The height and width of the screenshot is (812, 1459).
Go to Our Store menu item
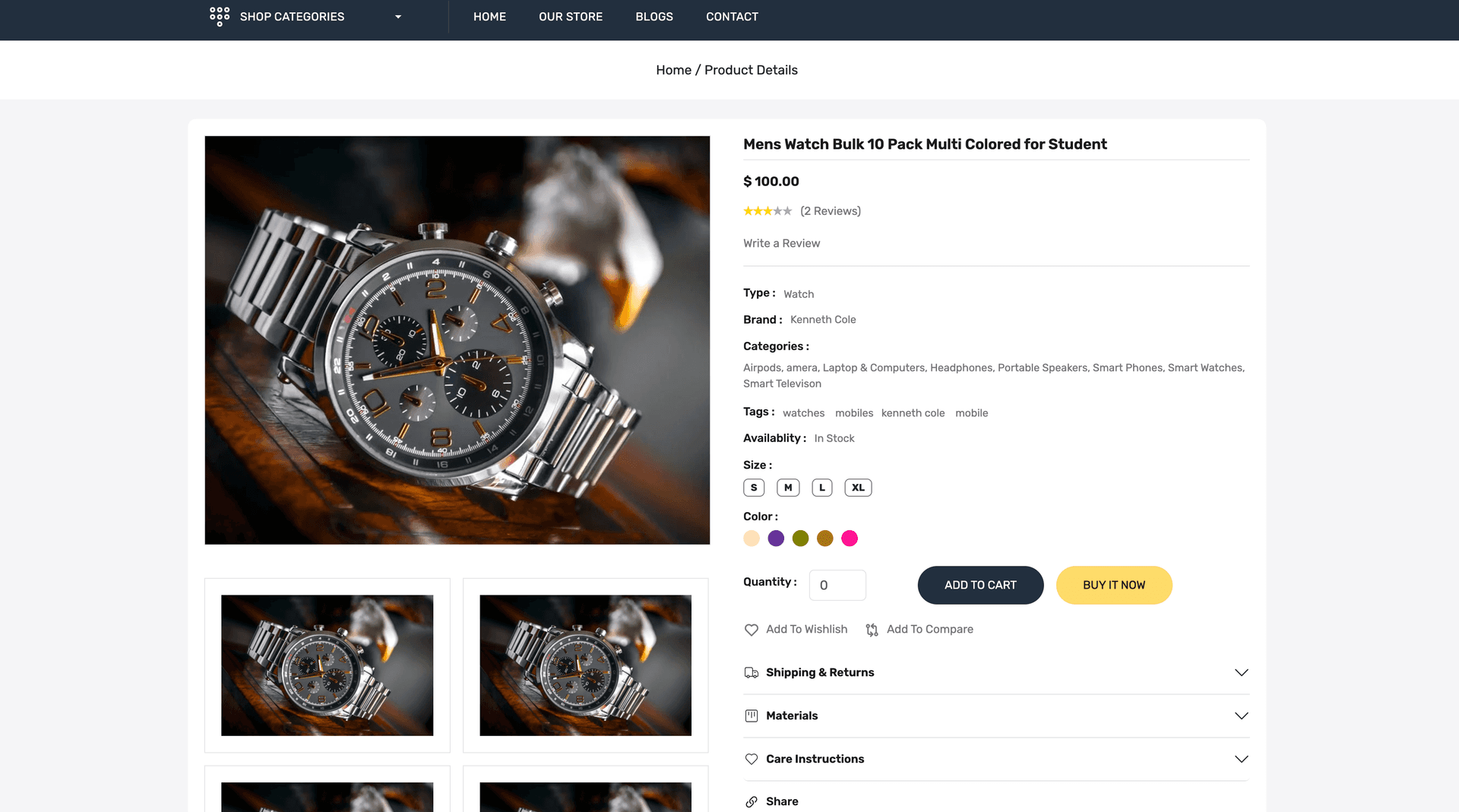click(x=571, y=17)
